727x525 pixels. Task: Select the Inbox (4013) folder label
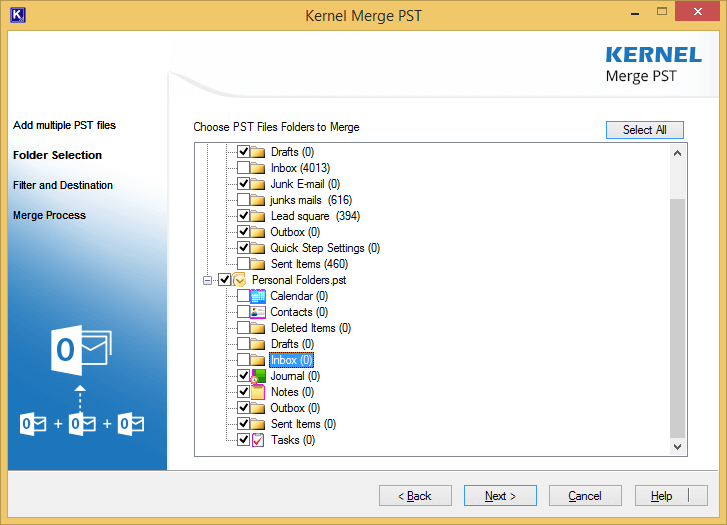point(300,168)
